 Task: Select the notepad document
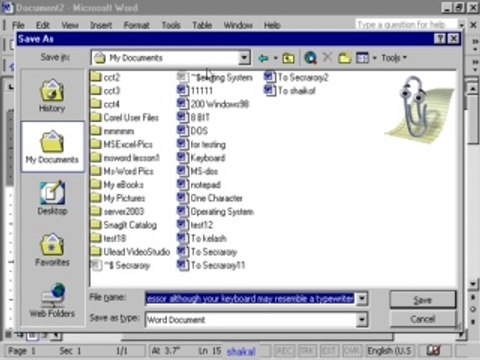pyautogui.click(x=199, y=185)
